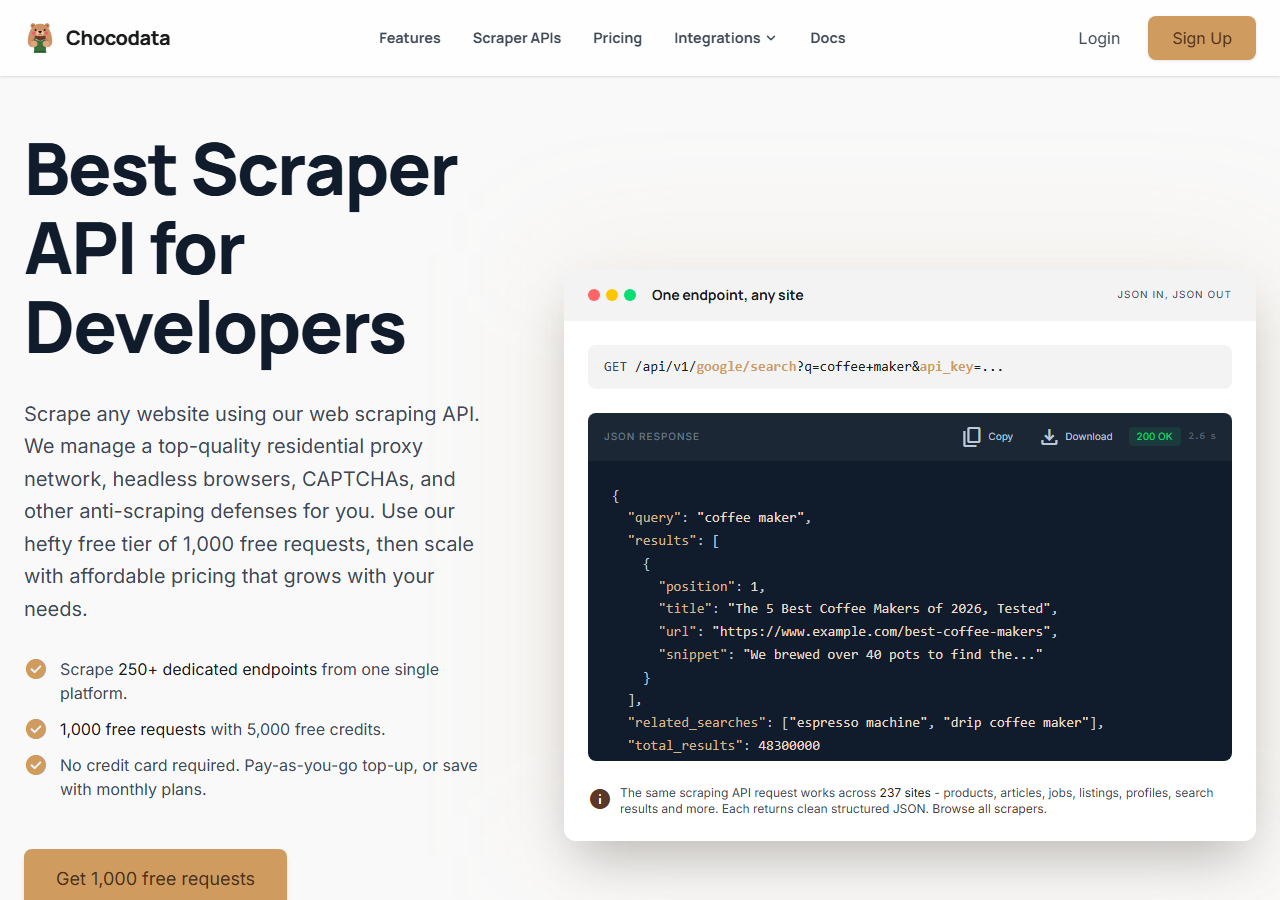
Task: Click the example.com url line
Action: coord(858,631)
